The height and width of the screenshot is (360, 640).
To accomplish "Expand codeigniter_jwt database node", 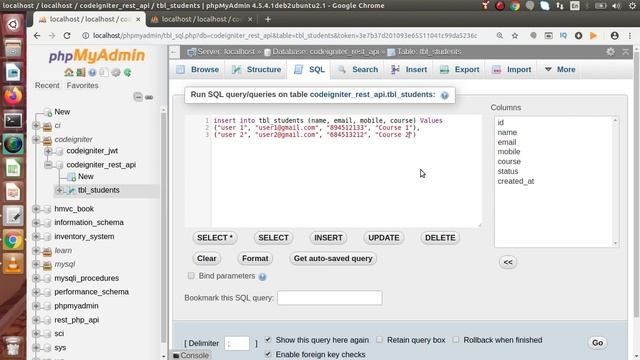I will [48, 151].
